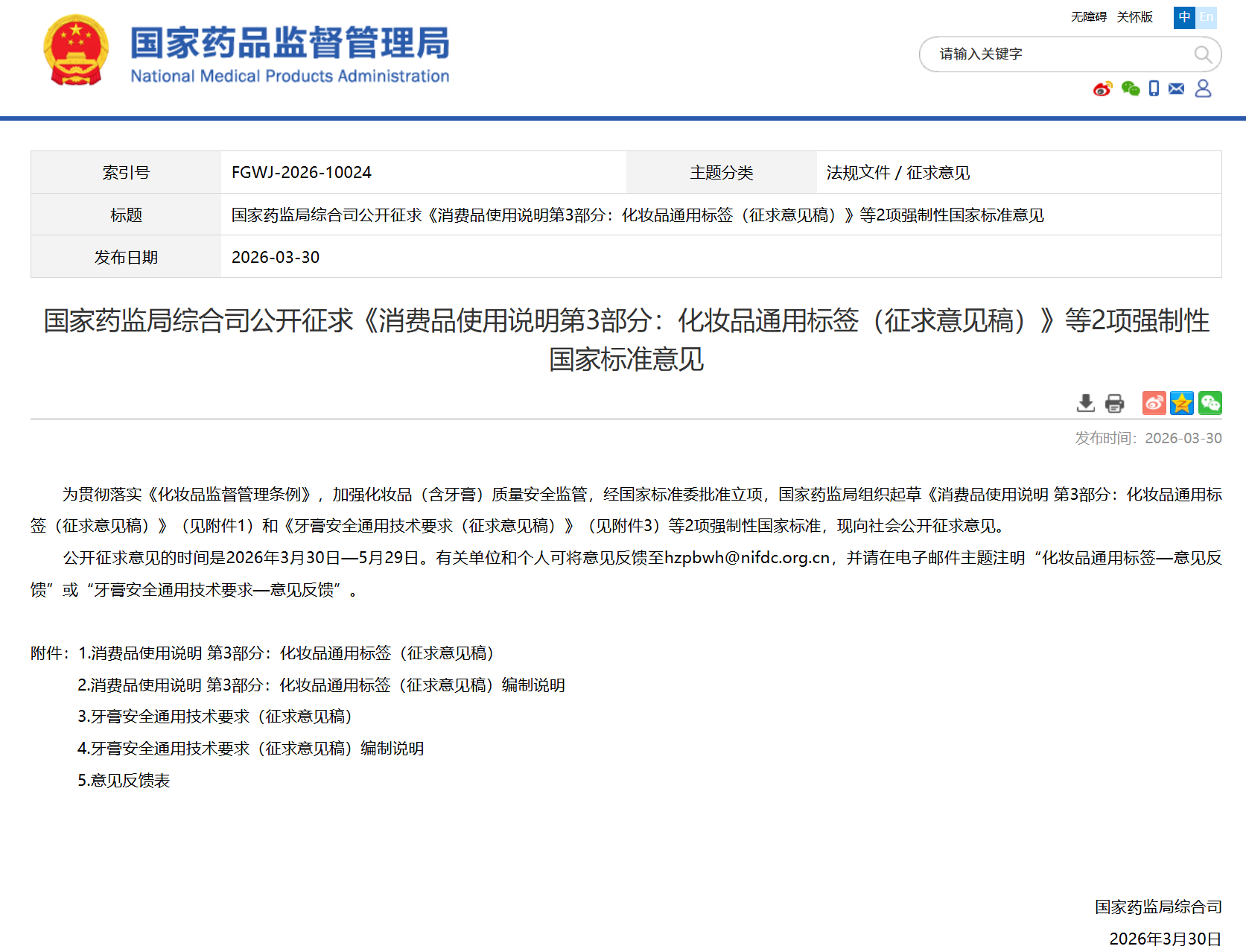Open attachment 5.意见反馈表
Viewport: 1246px width, 952px height.
click(124, 781)
